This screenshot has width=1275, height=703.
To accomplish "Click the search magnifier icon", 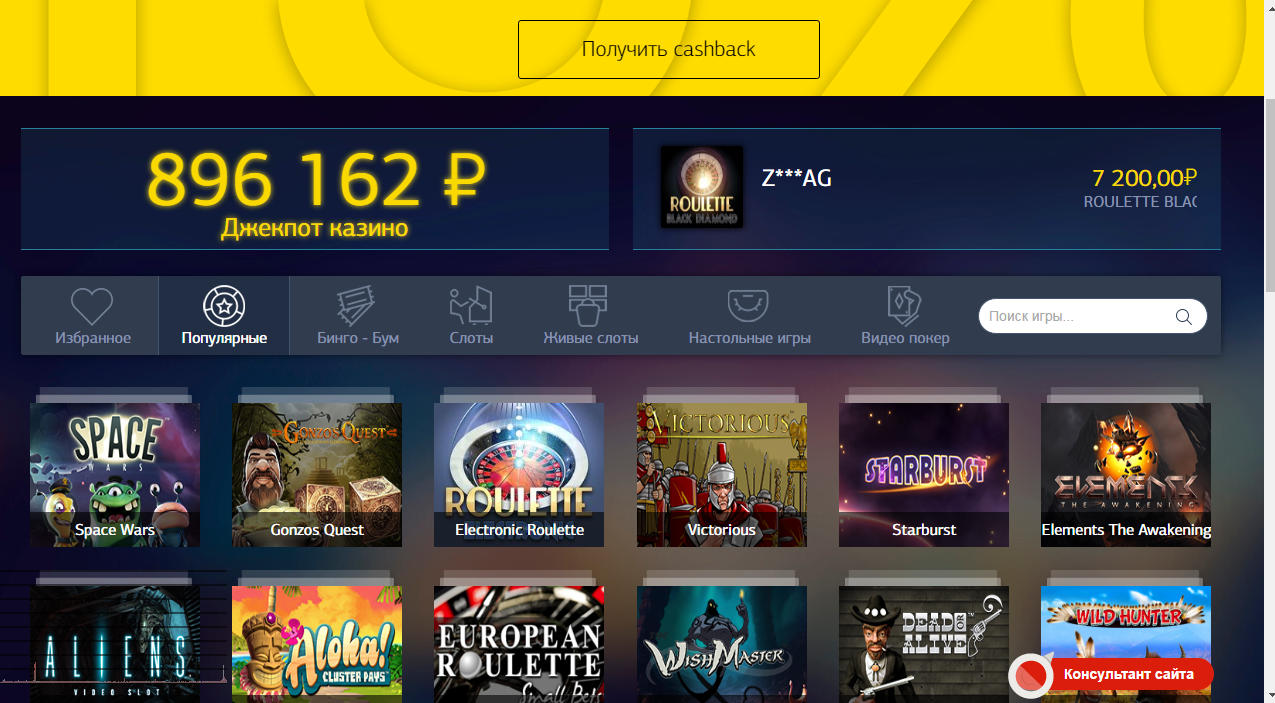I will pyautogui.click(x=1184, y=317).
